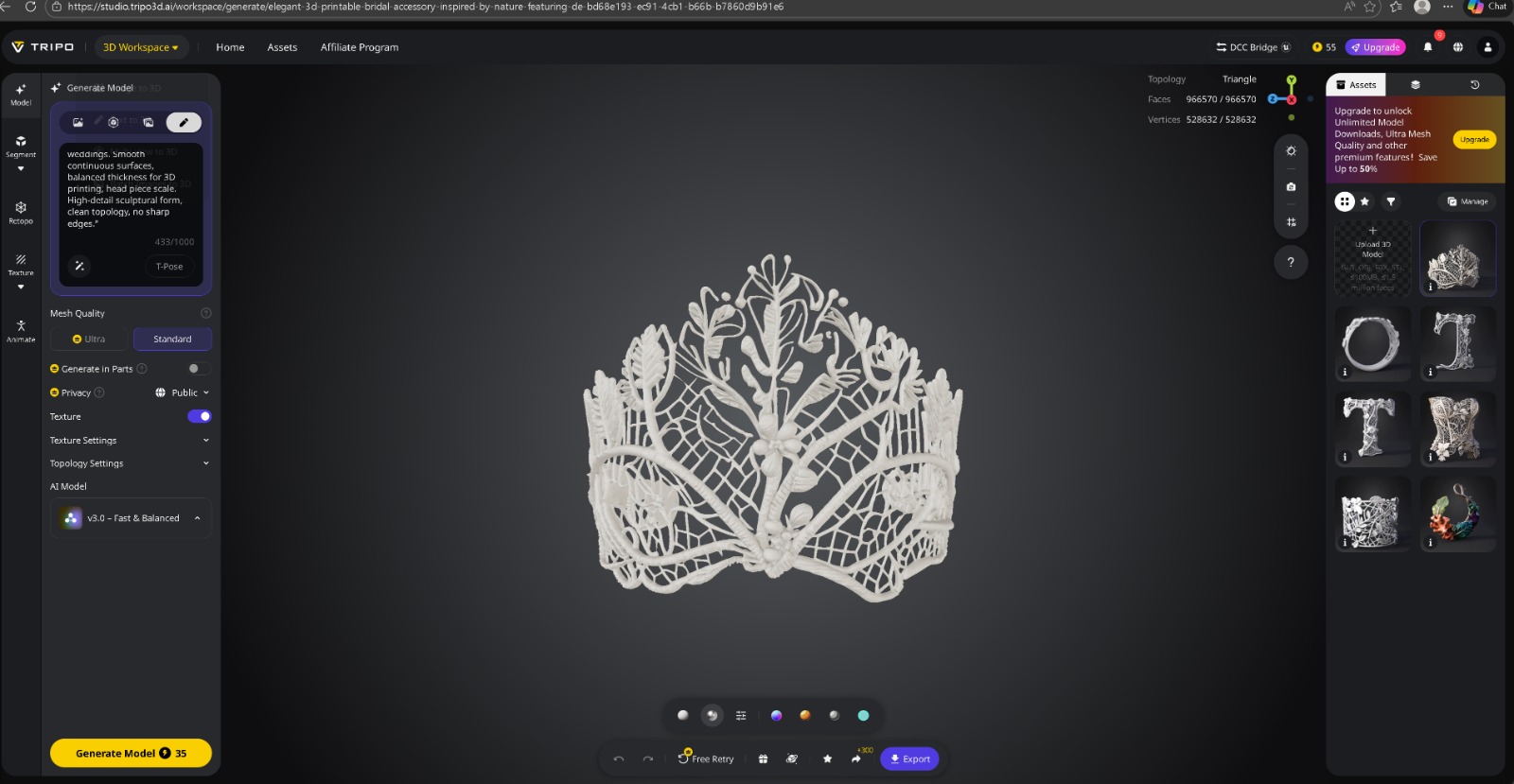This screenshot has height=784, width=1514.
Task: Open the Retopo tool in sidebar
Action: click(x=21, y=212)
